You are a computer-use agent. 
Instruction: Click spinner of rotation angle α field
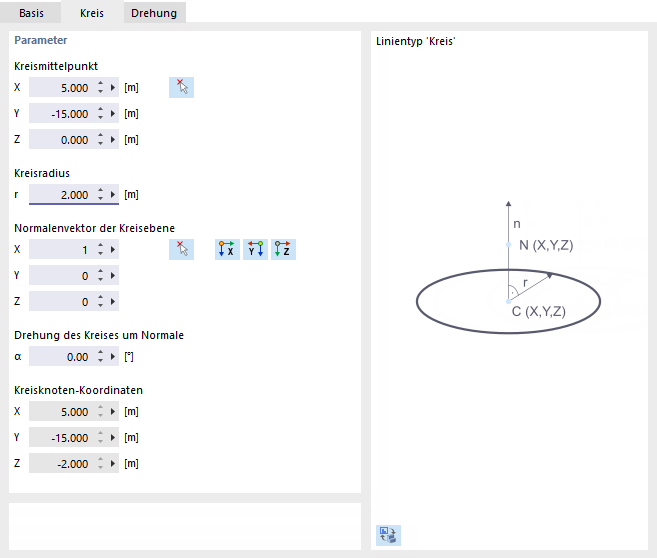pos(101,356)
